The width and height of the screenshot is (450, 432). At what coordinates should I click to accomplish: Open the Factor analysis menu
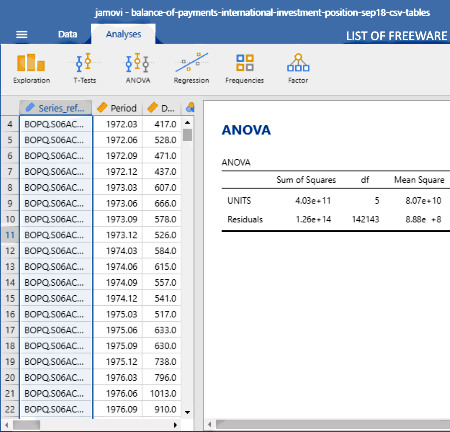point(298,69)
